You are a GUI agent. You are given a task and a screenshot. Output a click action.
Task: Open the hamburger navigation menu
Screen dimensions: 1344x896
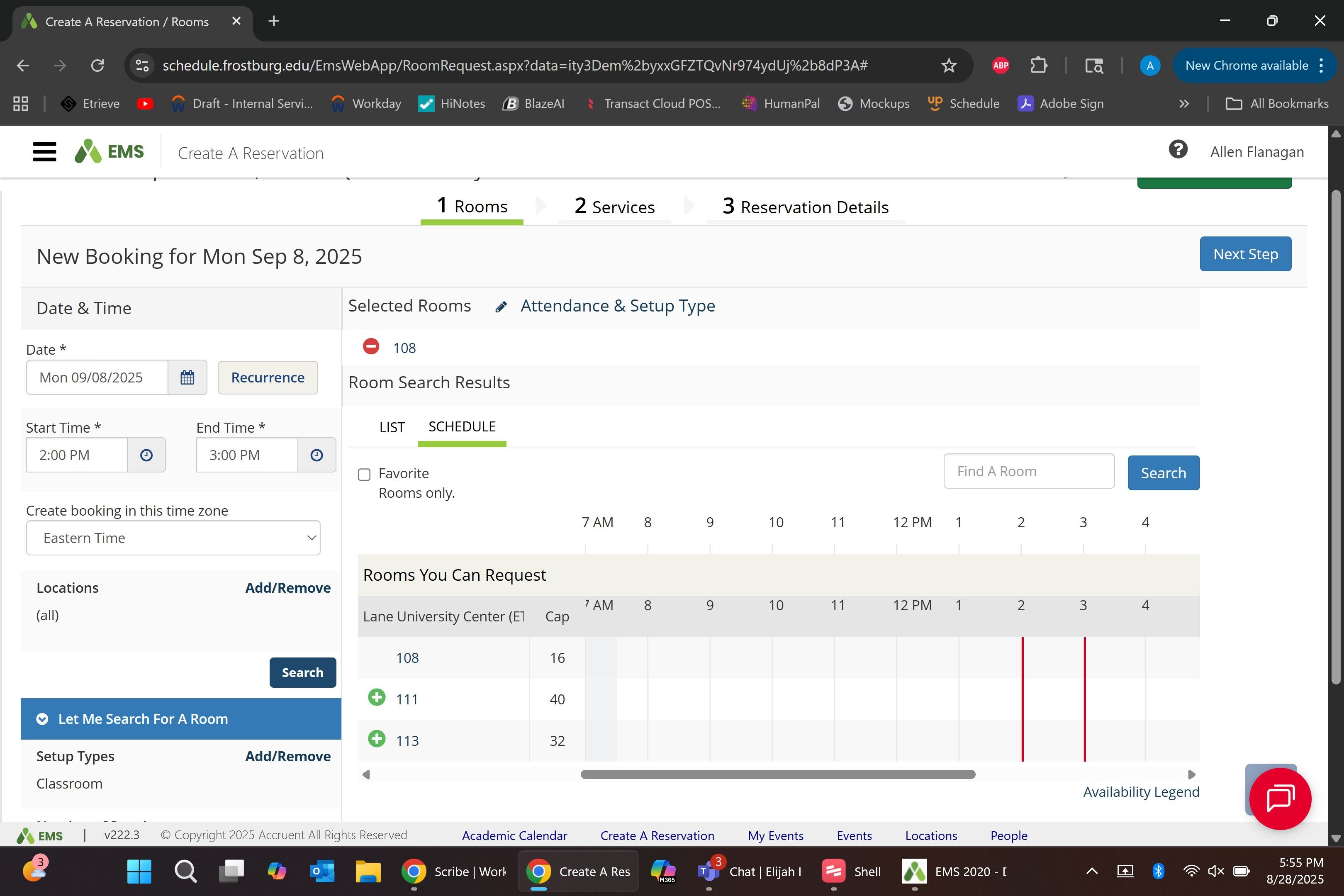44,152
